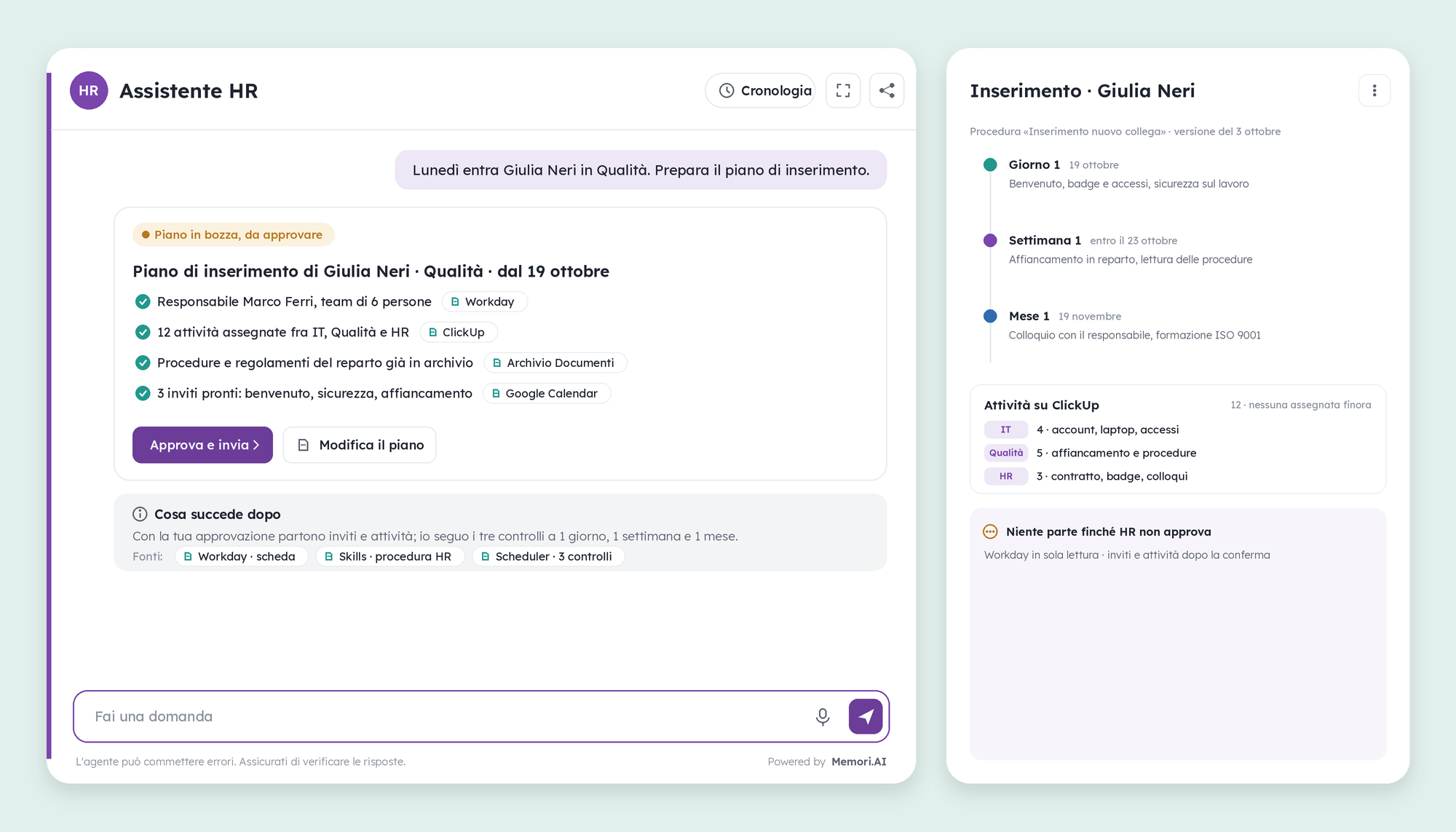The image size is (1456, 832).
Task: Click the Qualità tag in ClickUp activities
Action: click(x=1006, y=453)
